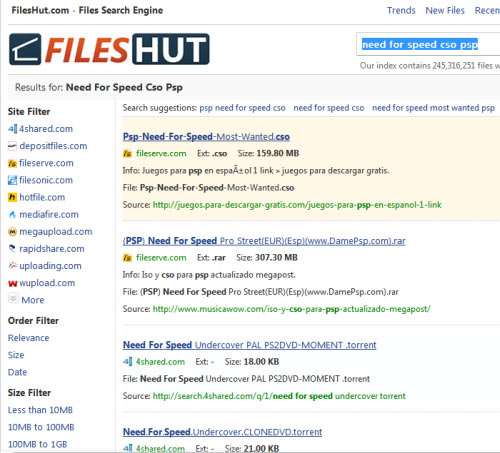Image resolution: width=500 pixels, height=453 pixels.
Task: Click the filesonic.com icon in Site Filter
Action: 12,180
